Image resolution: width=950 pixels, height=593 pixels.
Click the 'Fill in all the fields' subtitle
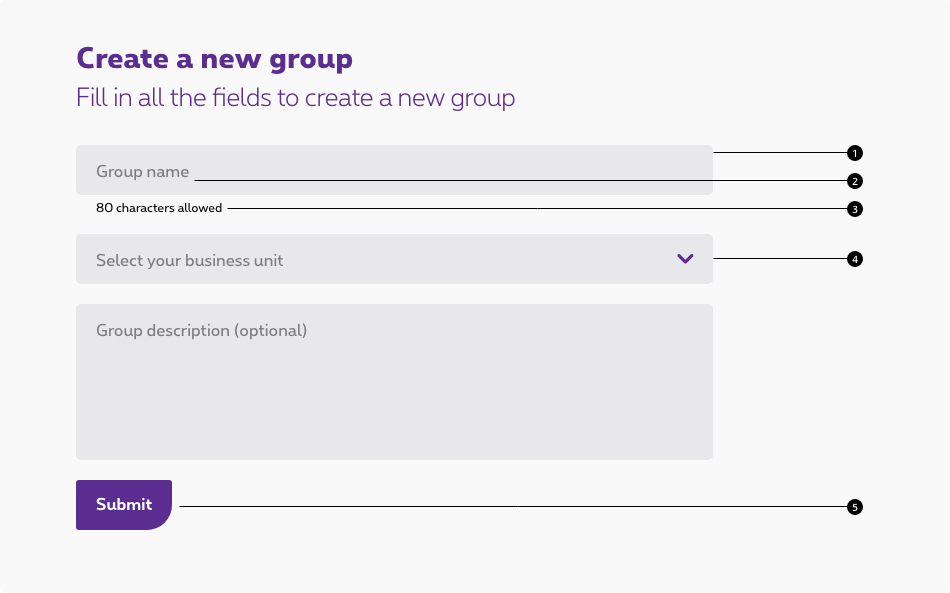295,98
